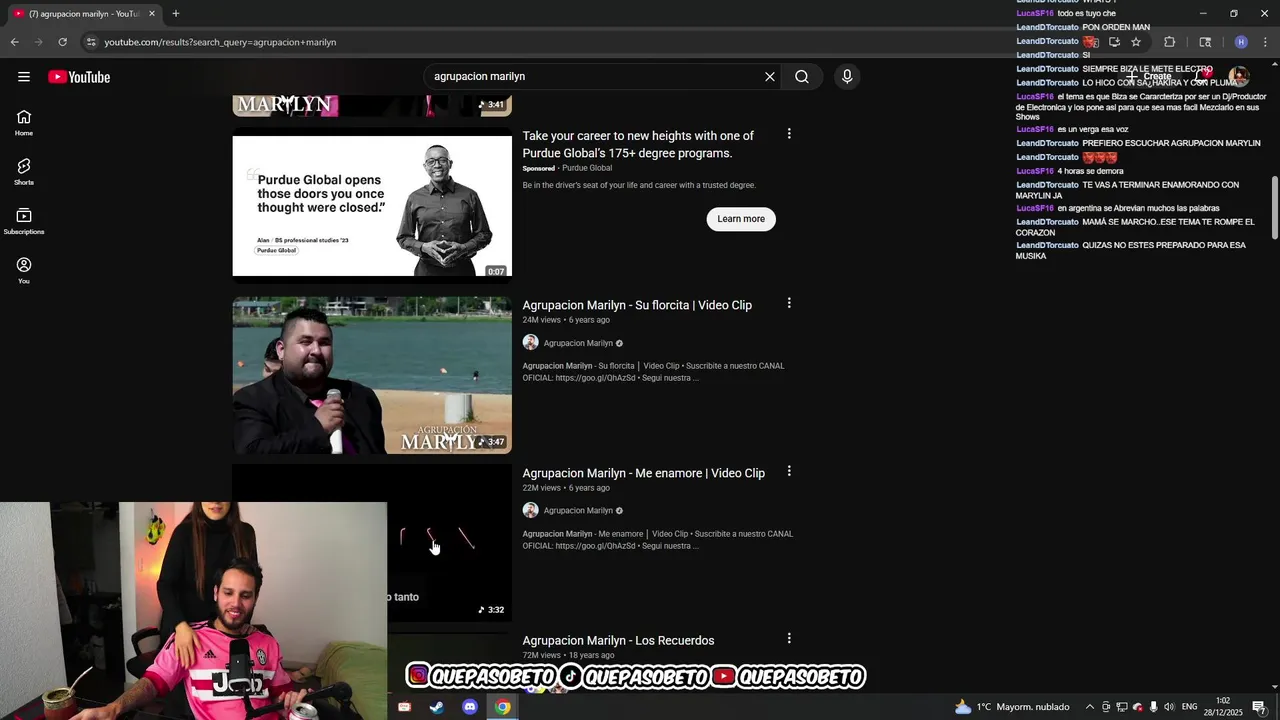Screen dimensions: 1280x720
Task: Click the magnifier search button
Action: pyautogui.click(x=802, y=77)
